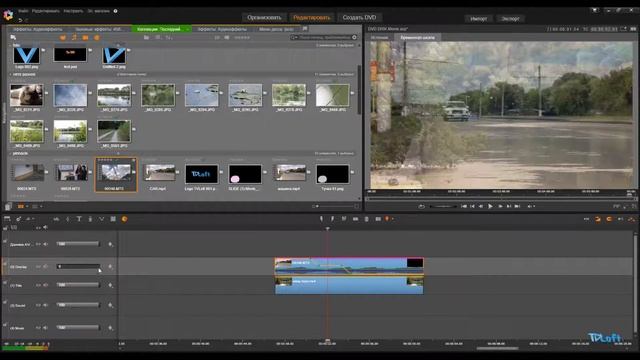Click the playhead marker on the timeline ruler
This screenshot has height=360, width=640.
(327, 340)
